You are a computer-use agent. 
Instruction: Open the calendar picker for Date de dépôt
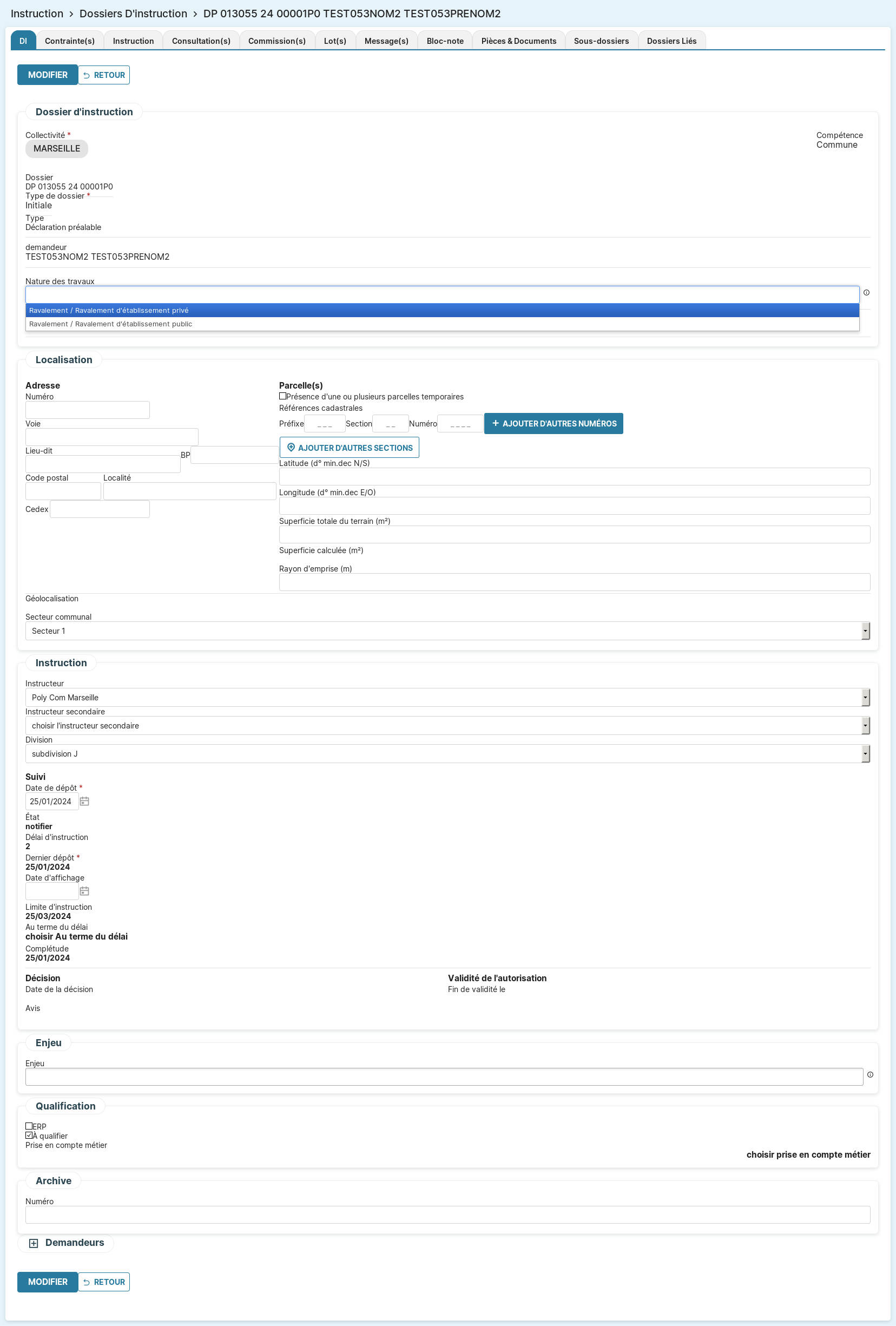point(84,801)
